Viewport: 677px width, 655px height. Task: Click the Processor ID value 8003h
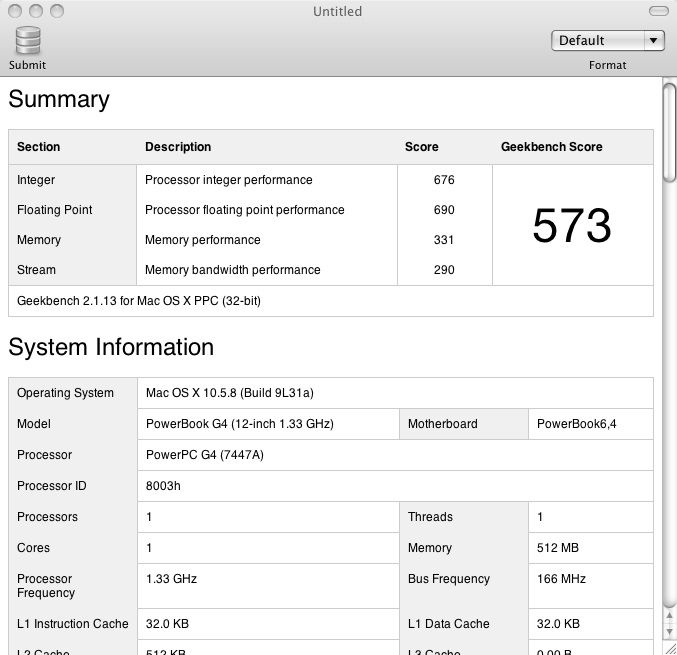pyautogui.click(x=163, y=486)
